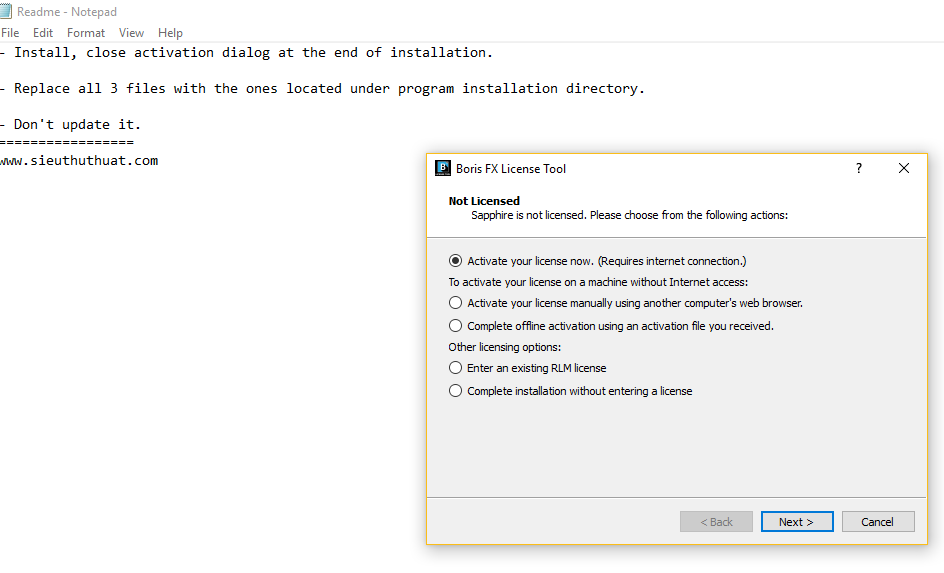Click the Cancel button in the dialog
Screen dimensions: 944x573
point(878,522)
